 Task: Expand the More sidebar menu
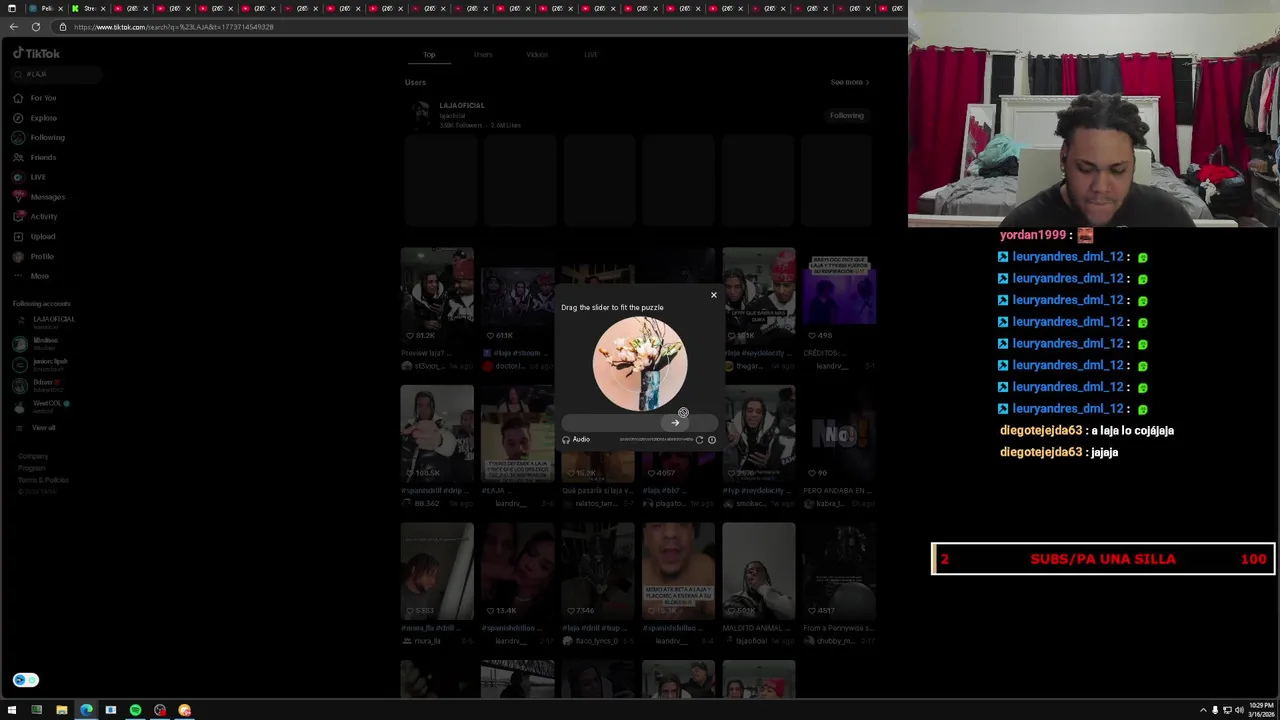31,276
